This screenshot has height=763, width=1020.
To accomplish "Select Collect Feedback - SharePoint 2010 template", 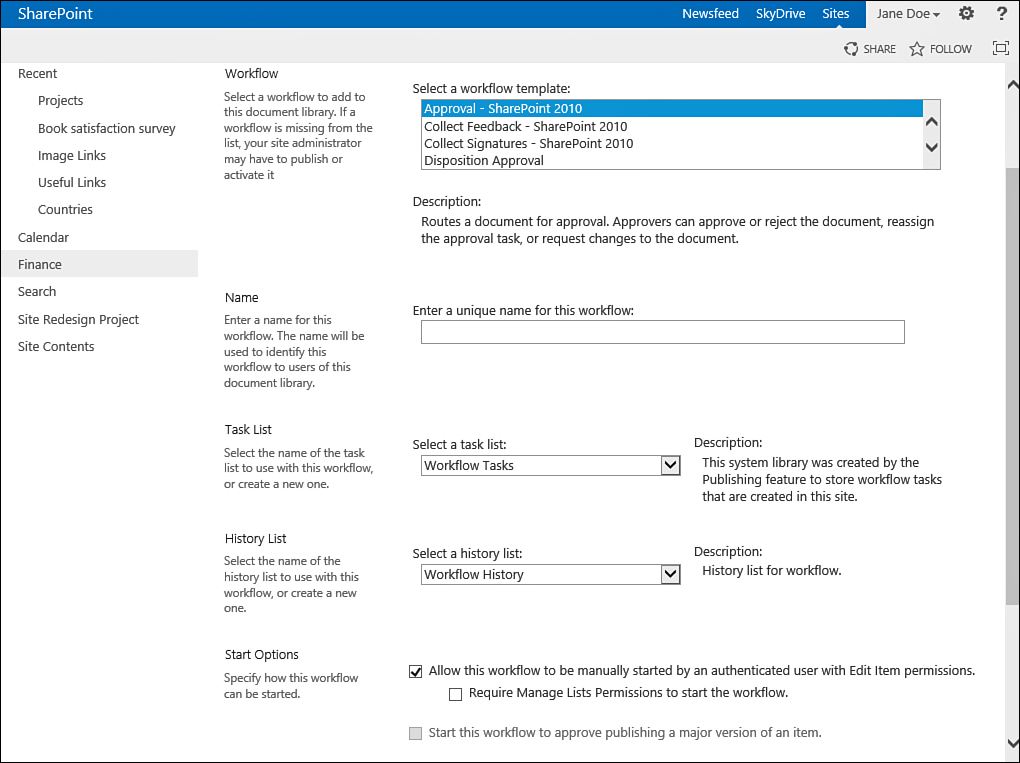I will (x=672, y=126).
